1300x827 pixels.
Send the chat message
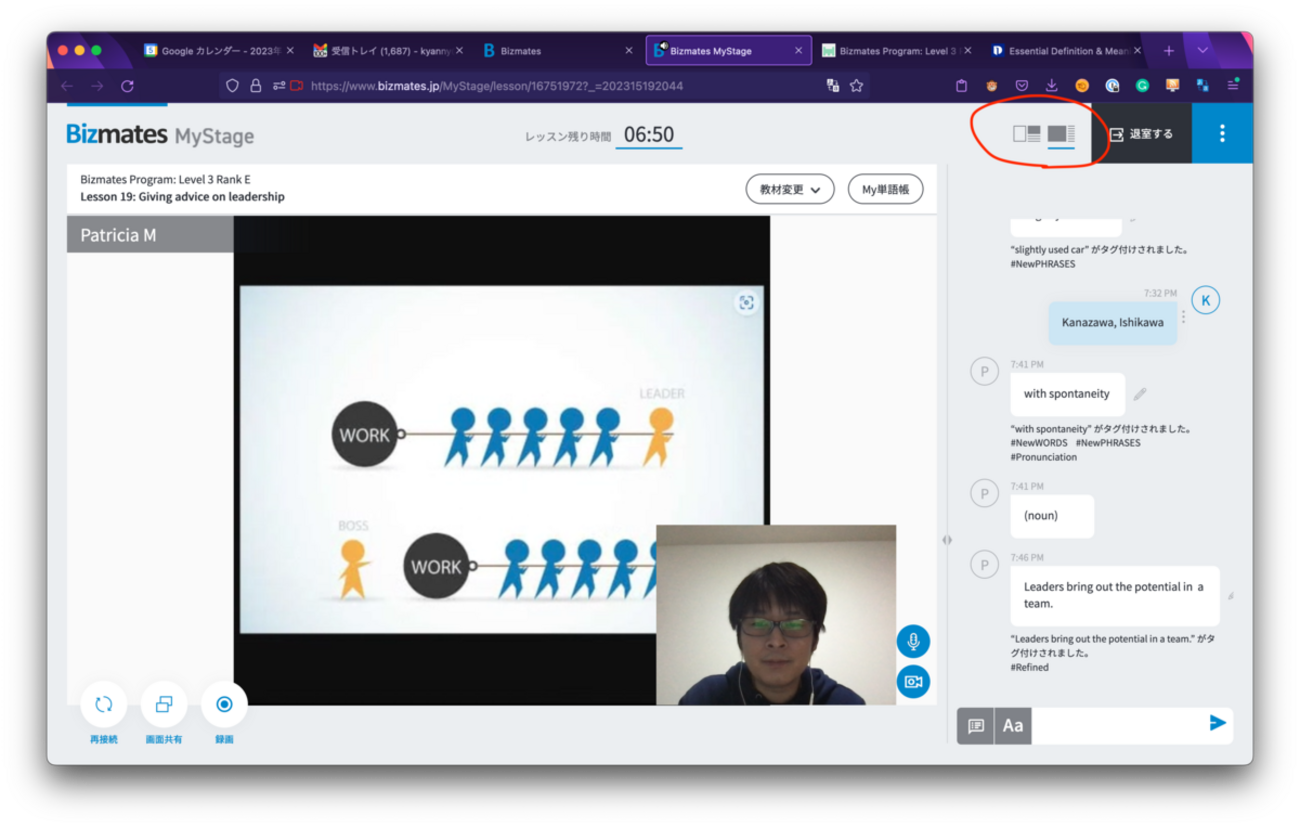click(1217, 723)
